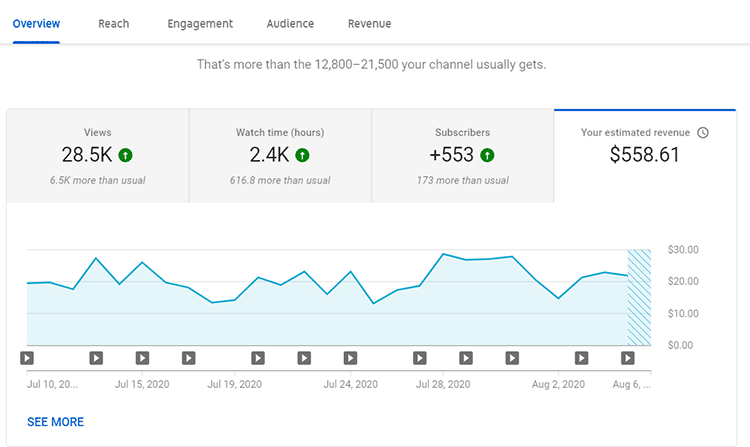Go to the Audience tab

pyautogui.click(x=290, y=24)
